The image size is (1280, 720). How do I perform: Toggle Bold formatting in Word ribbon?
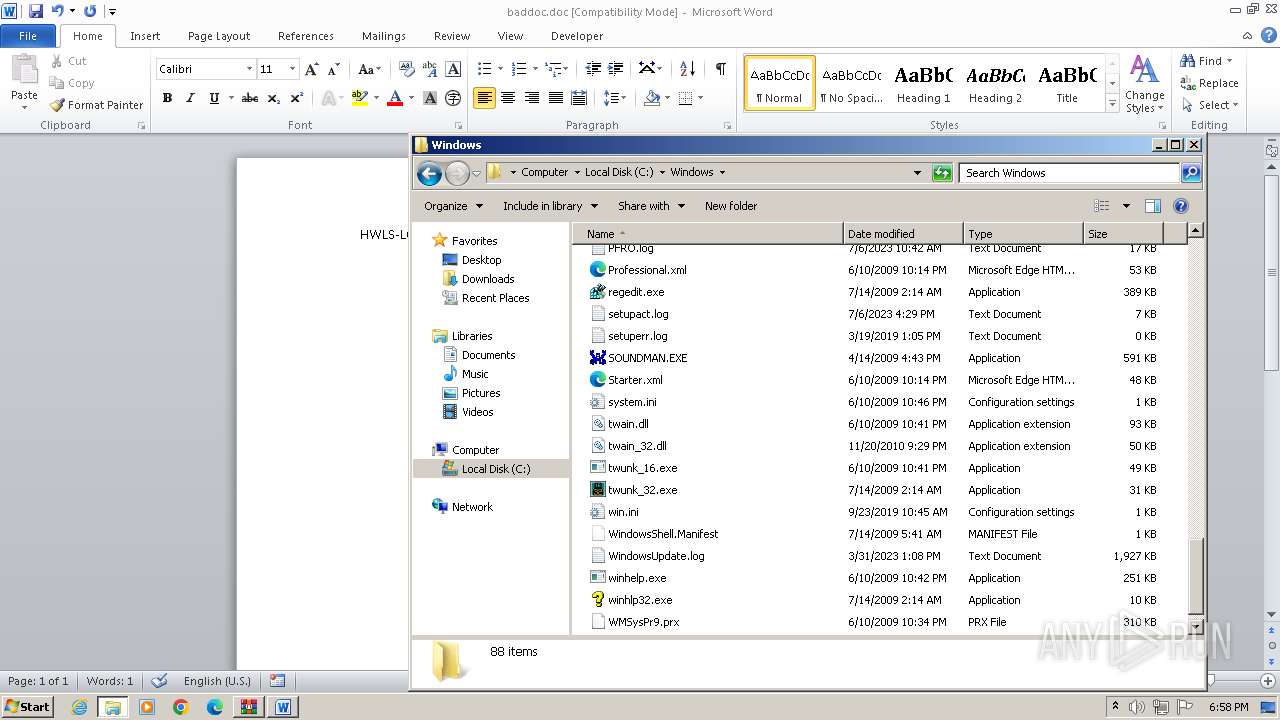(x=167, y=98)
